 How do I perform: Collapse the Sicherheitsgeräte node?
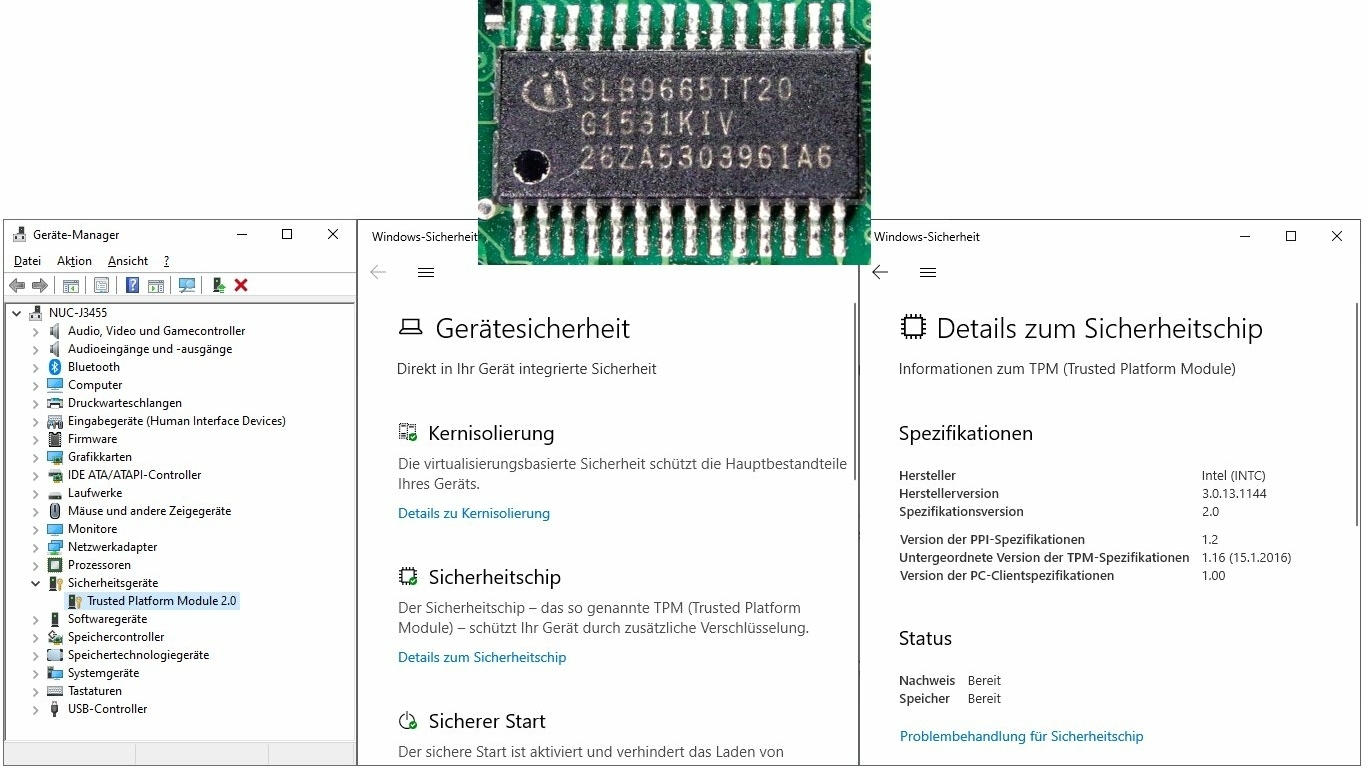pyautogui.click(x=36, y=583)
